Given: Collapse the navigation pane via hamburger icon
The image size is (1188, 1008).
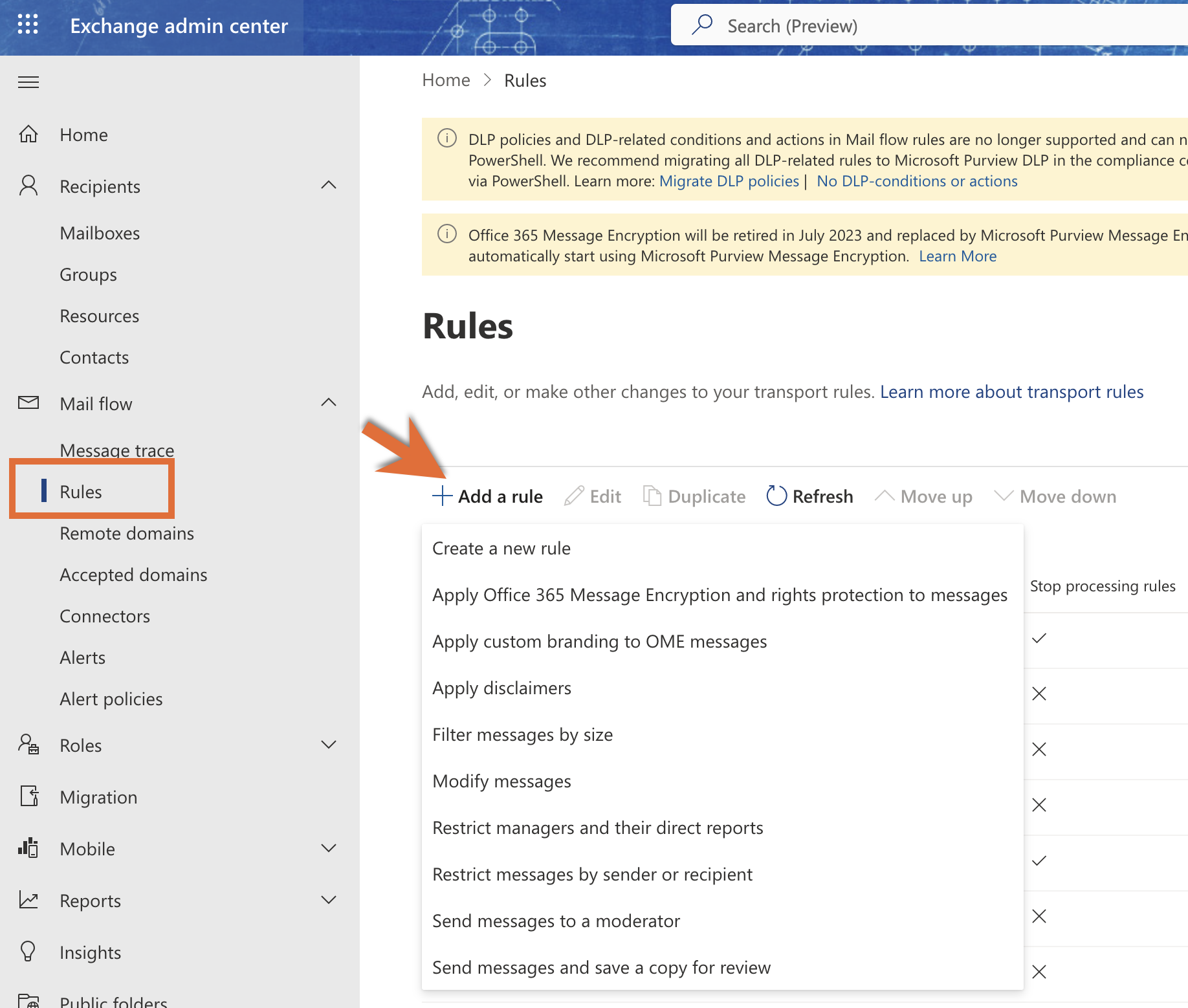Looking at the screenshot, I should [28, 82].
